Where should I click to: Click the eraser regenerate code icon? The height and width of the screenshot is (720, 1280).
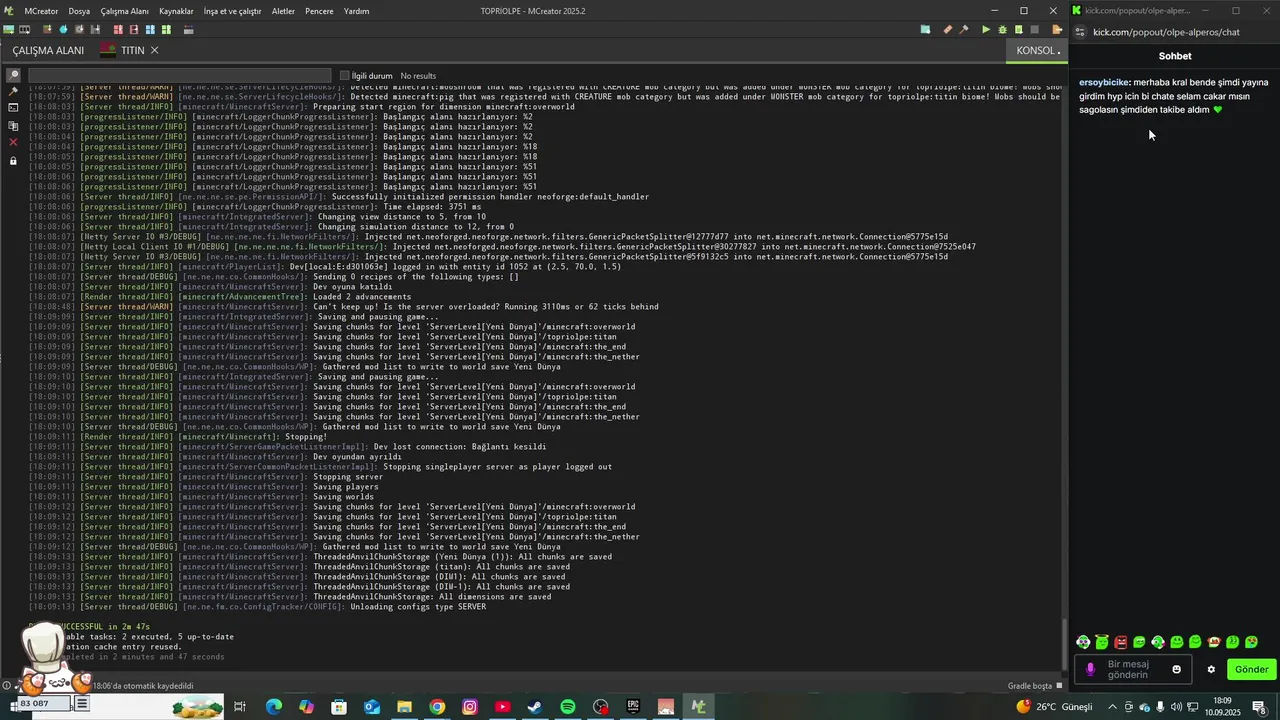[948, 30]
